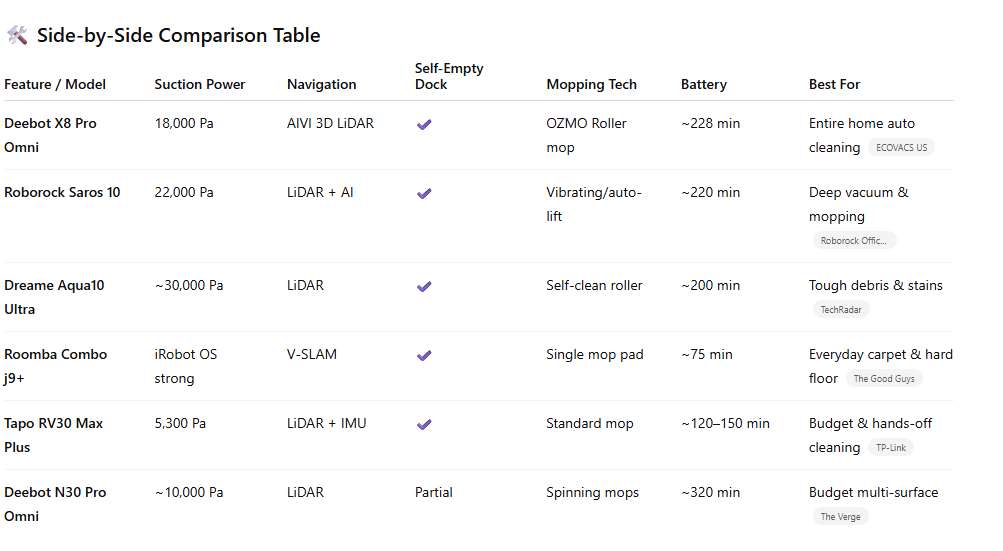The width and height of the screenshot is (1003, 551).
Task: Open The Verge source chip
Action: pyautogui.click(x=841, y=517)
